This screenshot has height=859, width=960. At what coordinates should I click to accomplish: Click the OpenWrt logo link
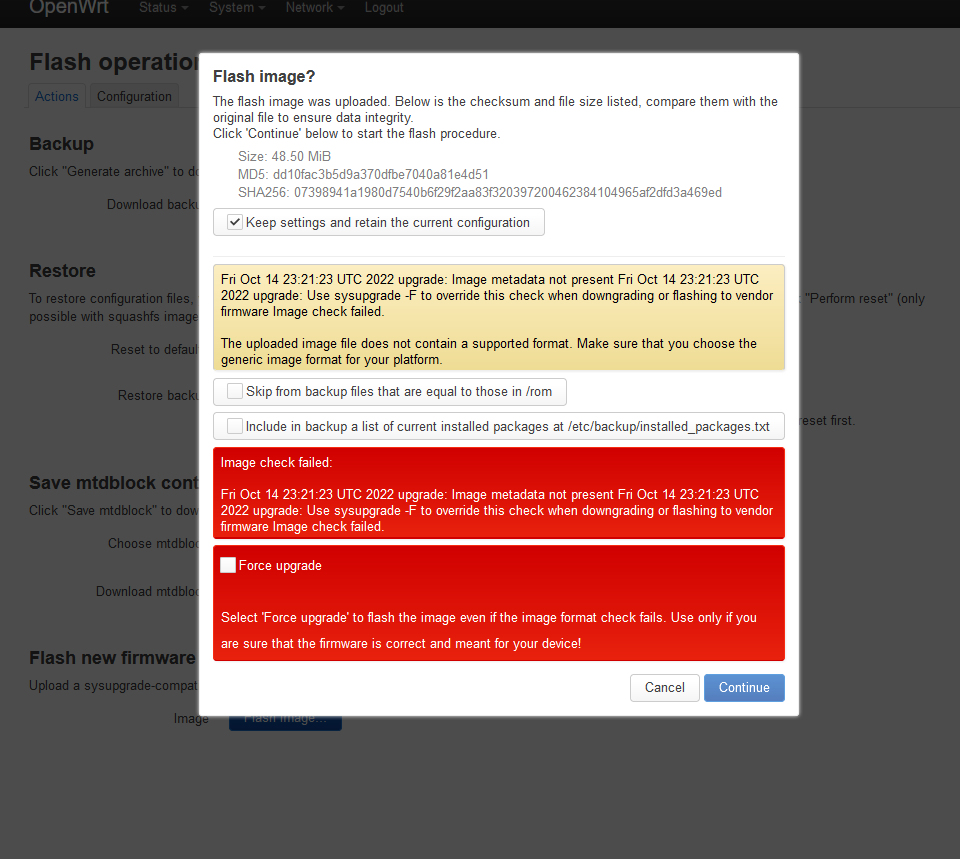point(69,7)
